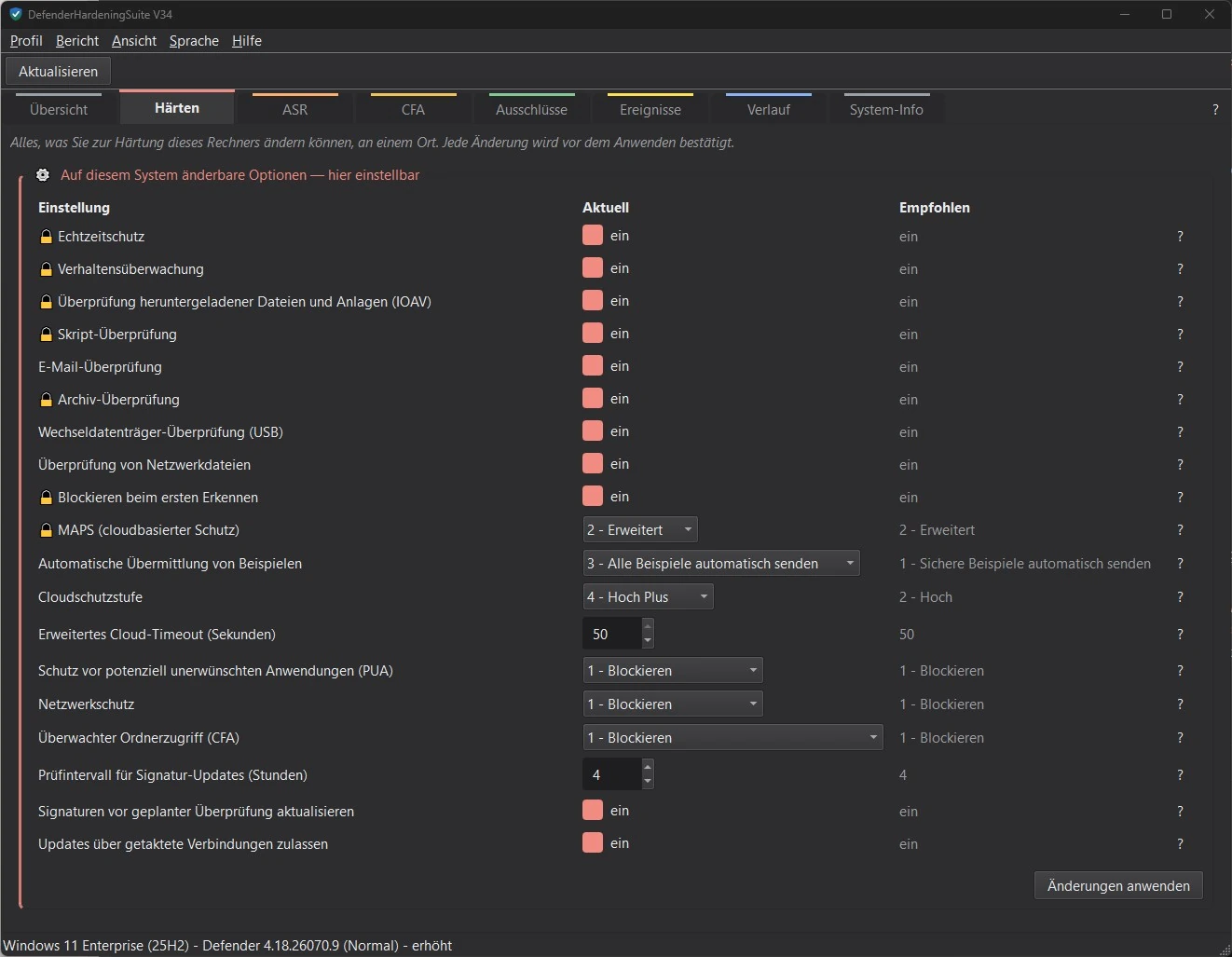Open help for MAPS cloudbasierter Schutz row

[1180, 530]
